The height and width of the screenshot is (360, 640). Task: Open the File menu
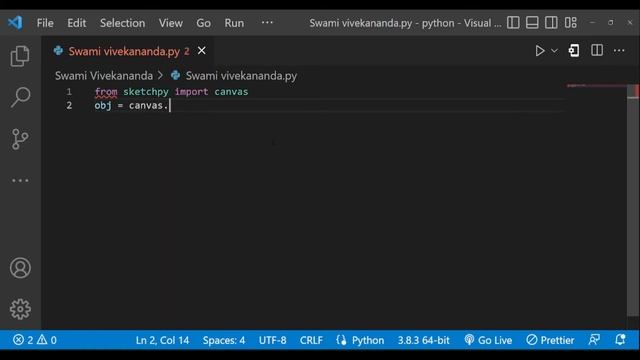coord(45,23)
